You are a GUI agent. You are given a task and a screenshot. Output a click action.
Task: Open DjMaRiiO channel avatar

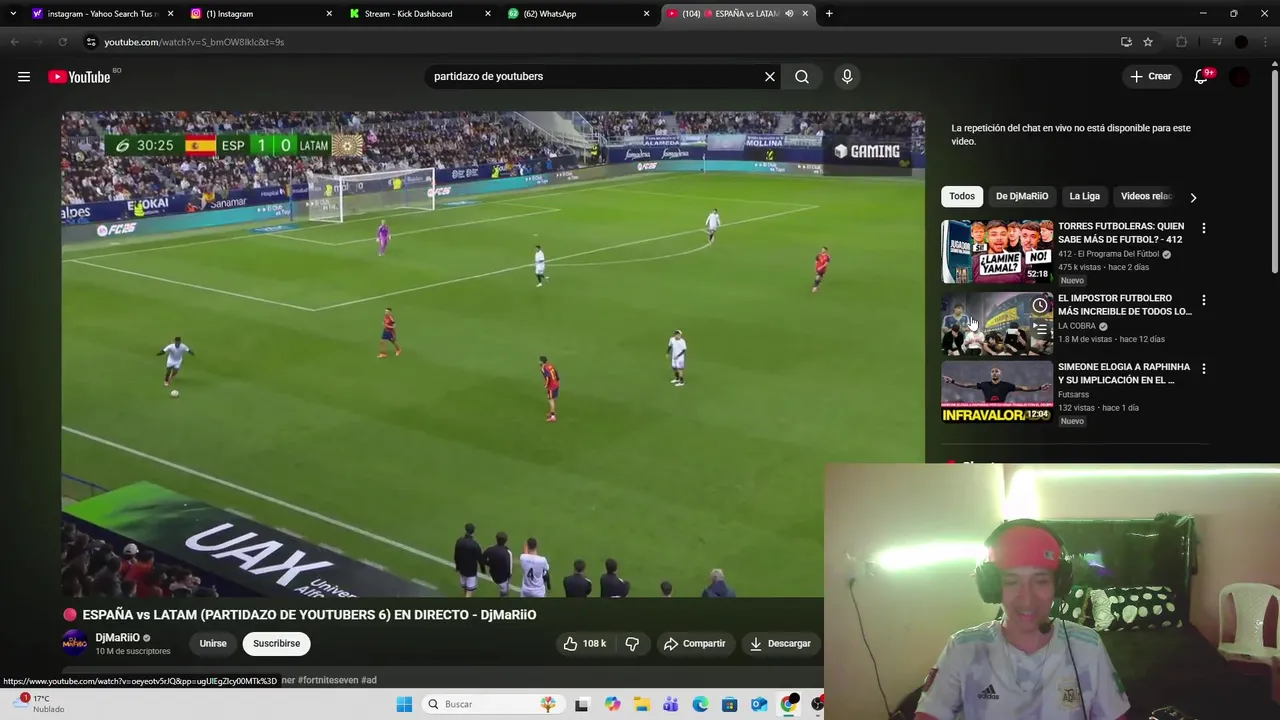point(75,643)
